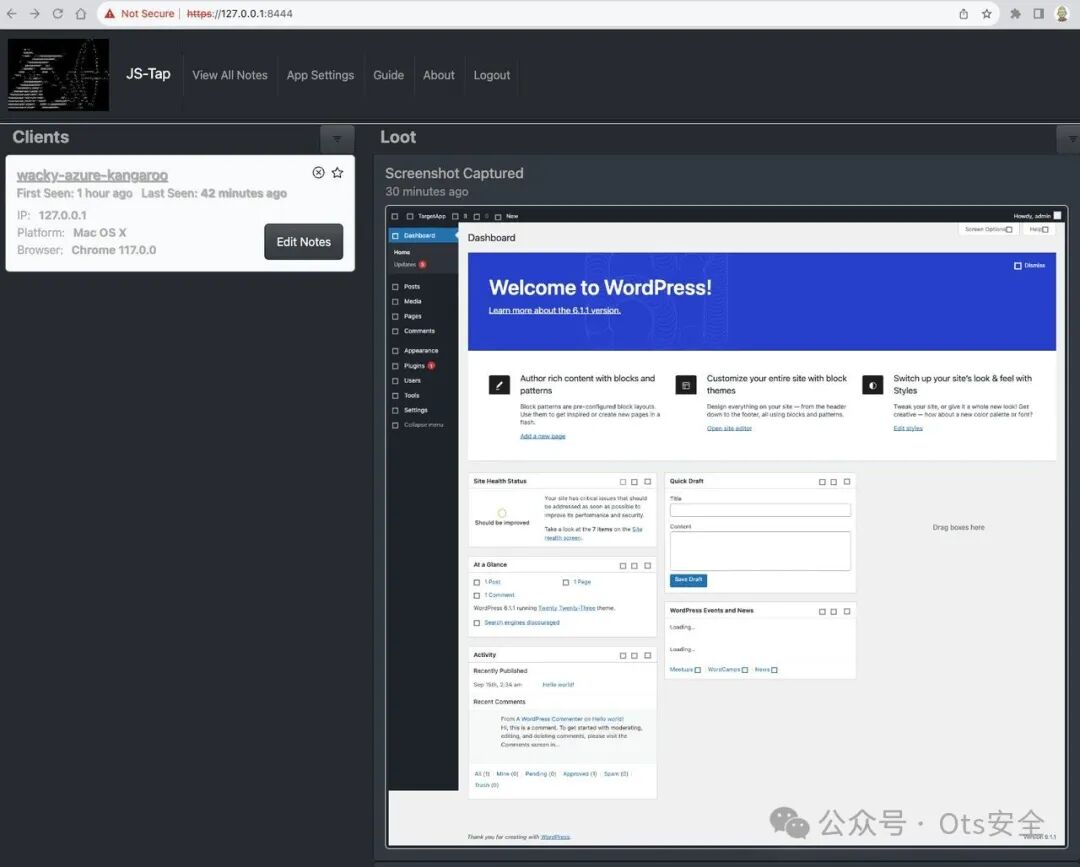The height and width of the screenshot is (867, 1080).
Task: Click the Howdy, admin account menu
Action: point(1037,216)
